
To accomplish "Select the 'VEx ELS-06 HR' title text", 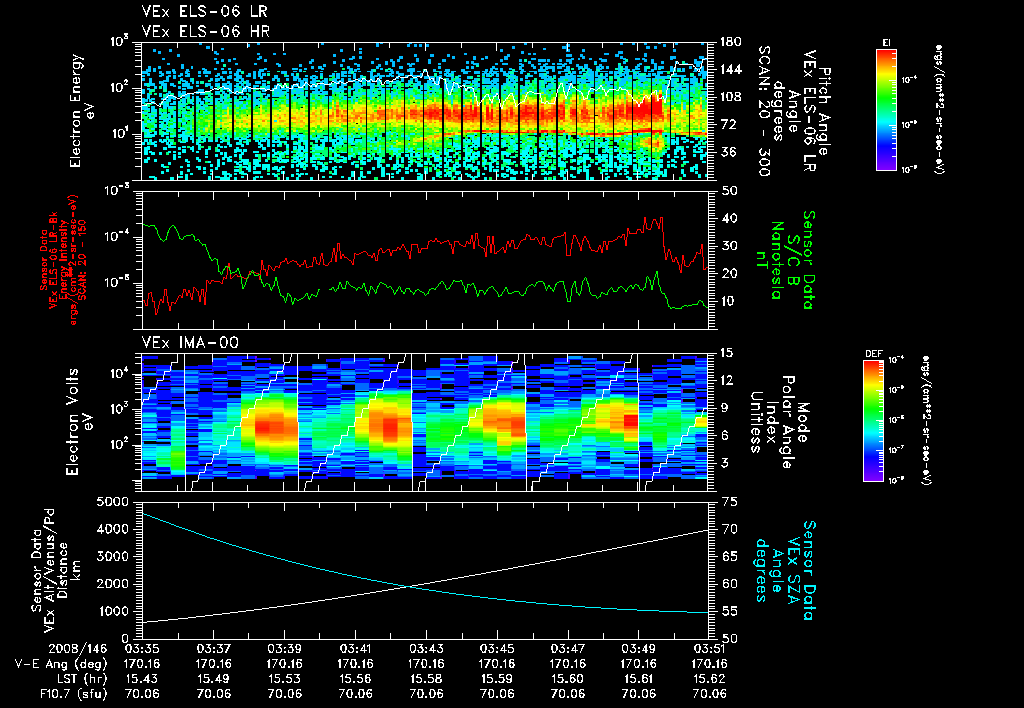I will pos(205,31).
